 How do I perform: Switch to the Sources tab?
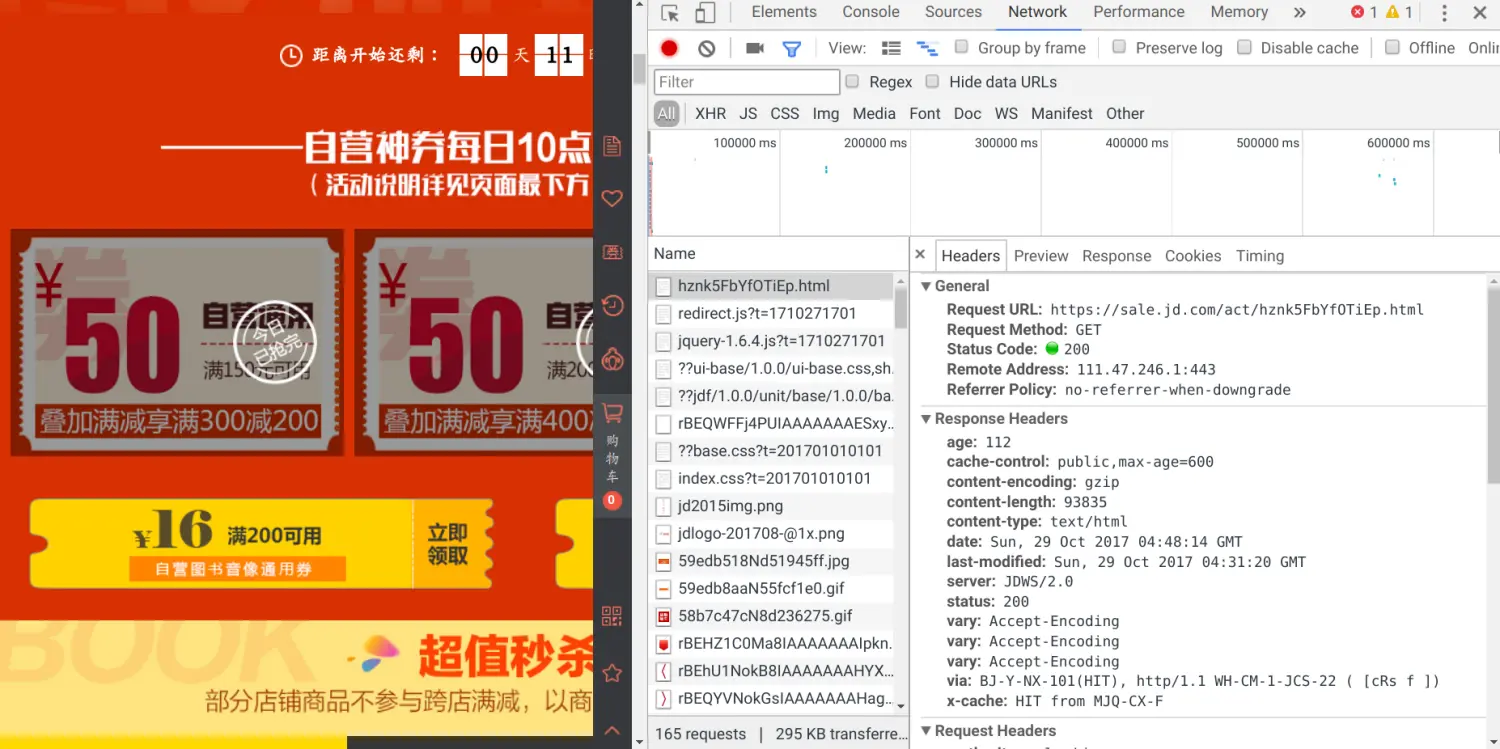click(x=953, y=12)
